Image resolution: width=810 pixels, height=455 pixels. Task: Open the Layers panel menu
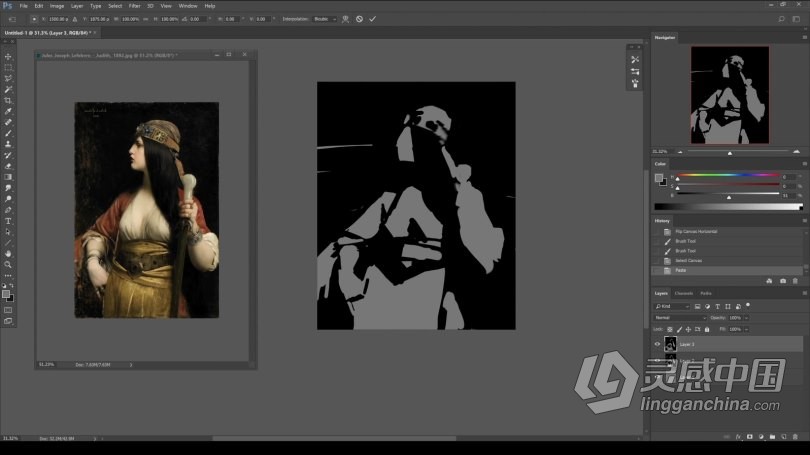pyautogui.click(x=804, y=293)
